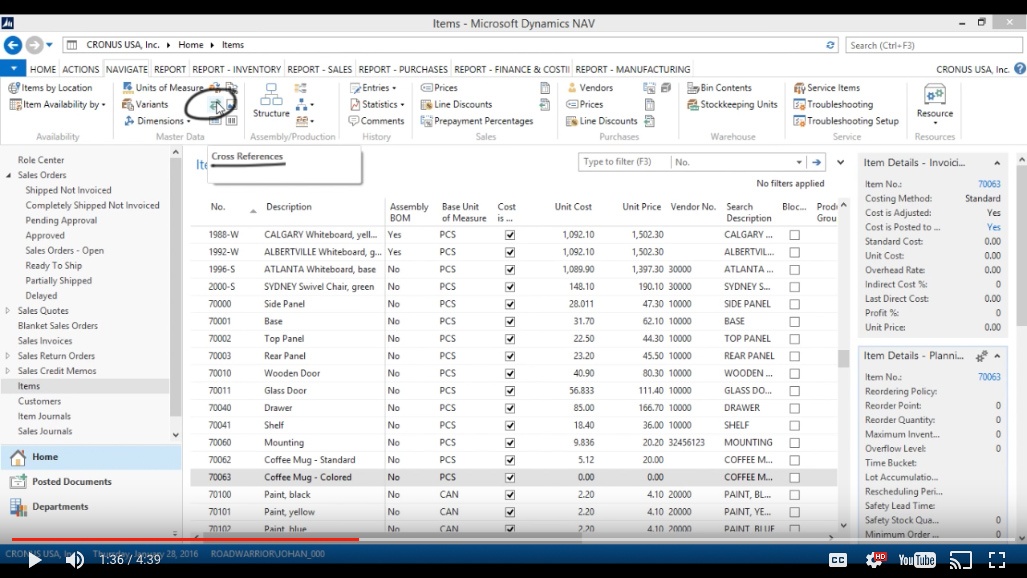Select Role Center in navigation pane
This screenshot has width=1027, height=578.
point(41,160)
